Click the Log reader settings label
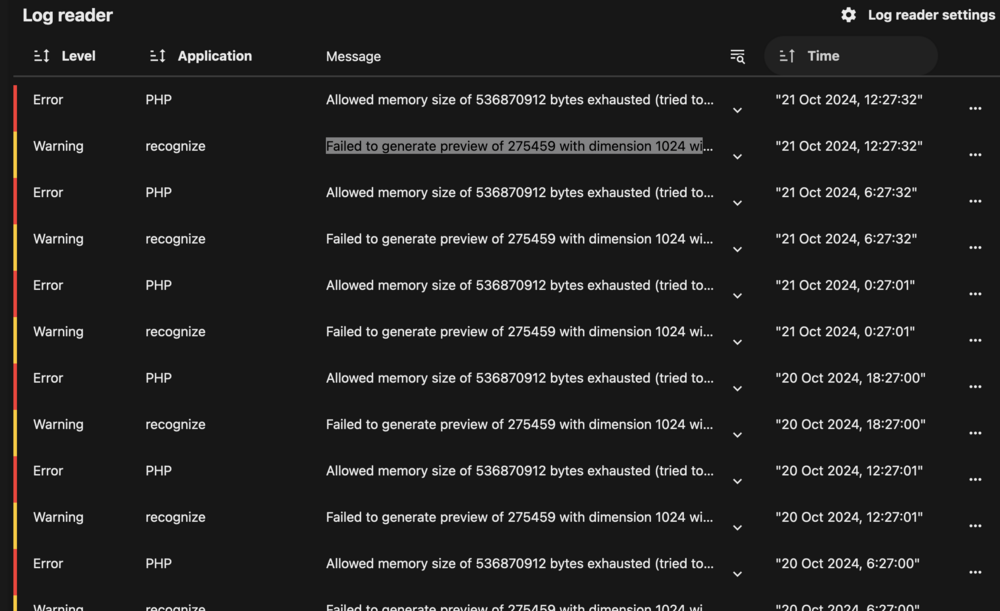Viewport: 1000px width, 611px height. (x=931, y=15)
